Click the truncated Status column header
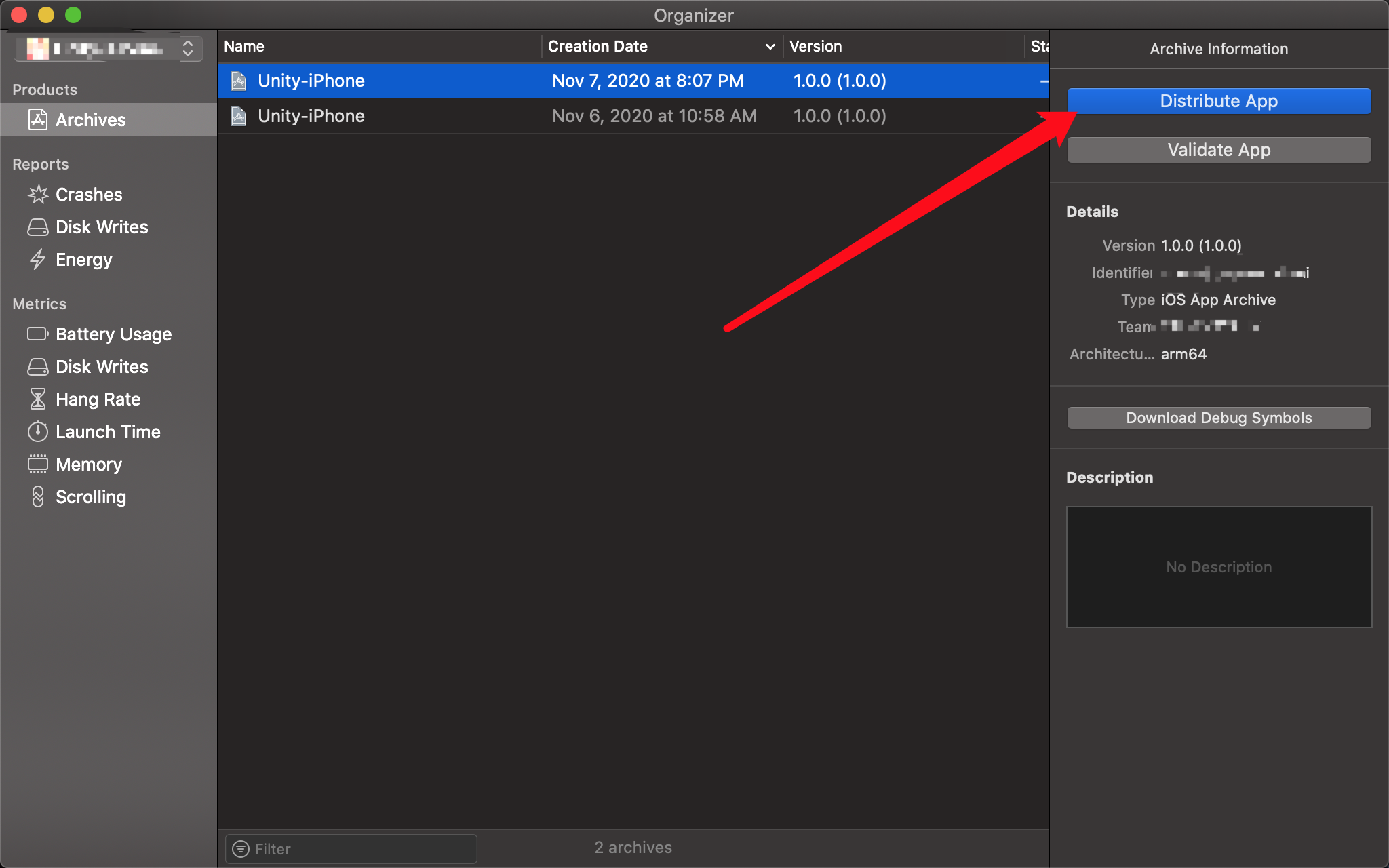 [1039, 46]
